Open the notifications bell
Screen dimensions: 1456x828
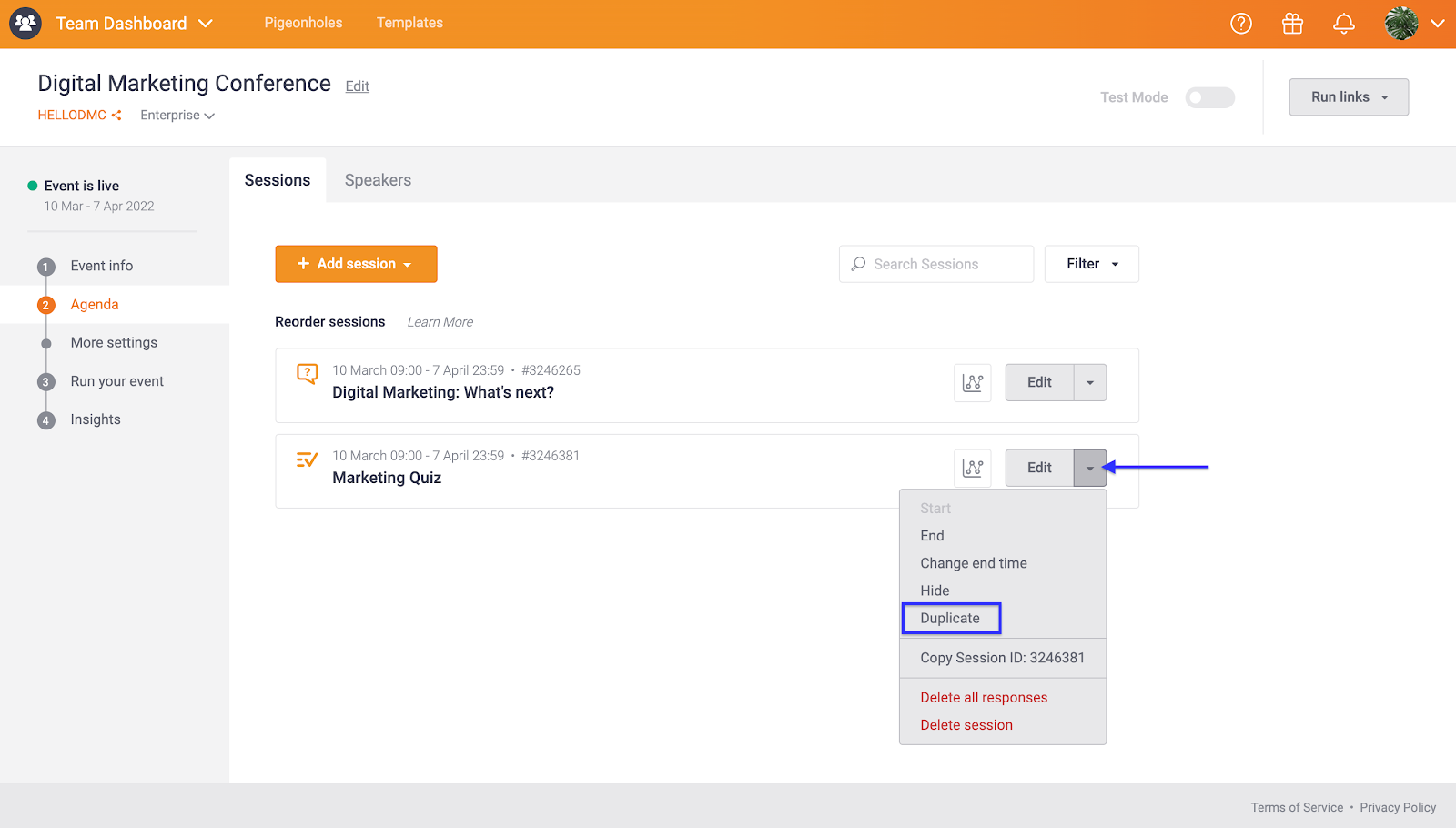point(1344,24)
